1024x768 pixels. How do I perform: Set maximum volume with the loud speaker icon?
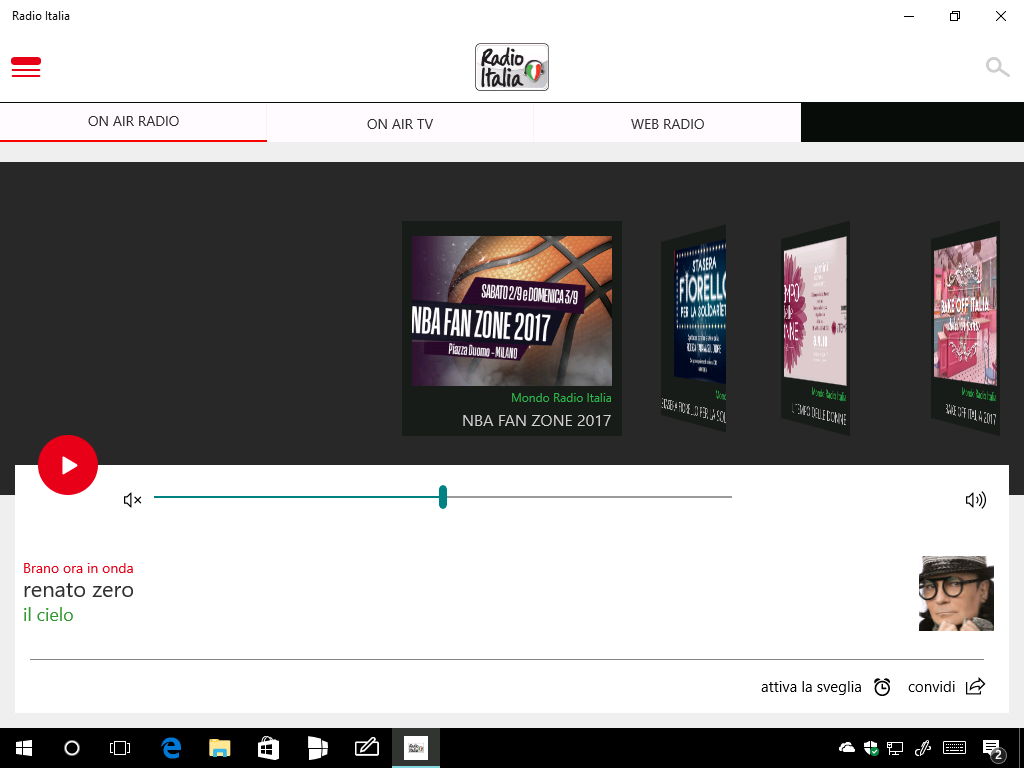point(976,500)
